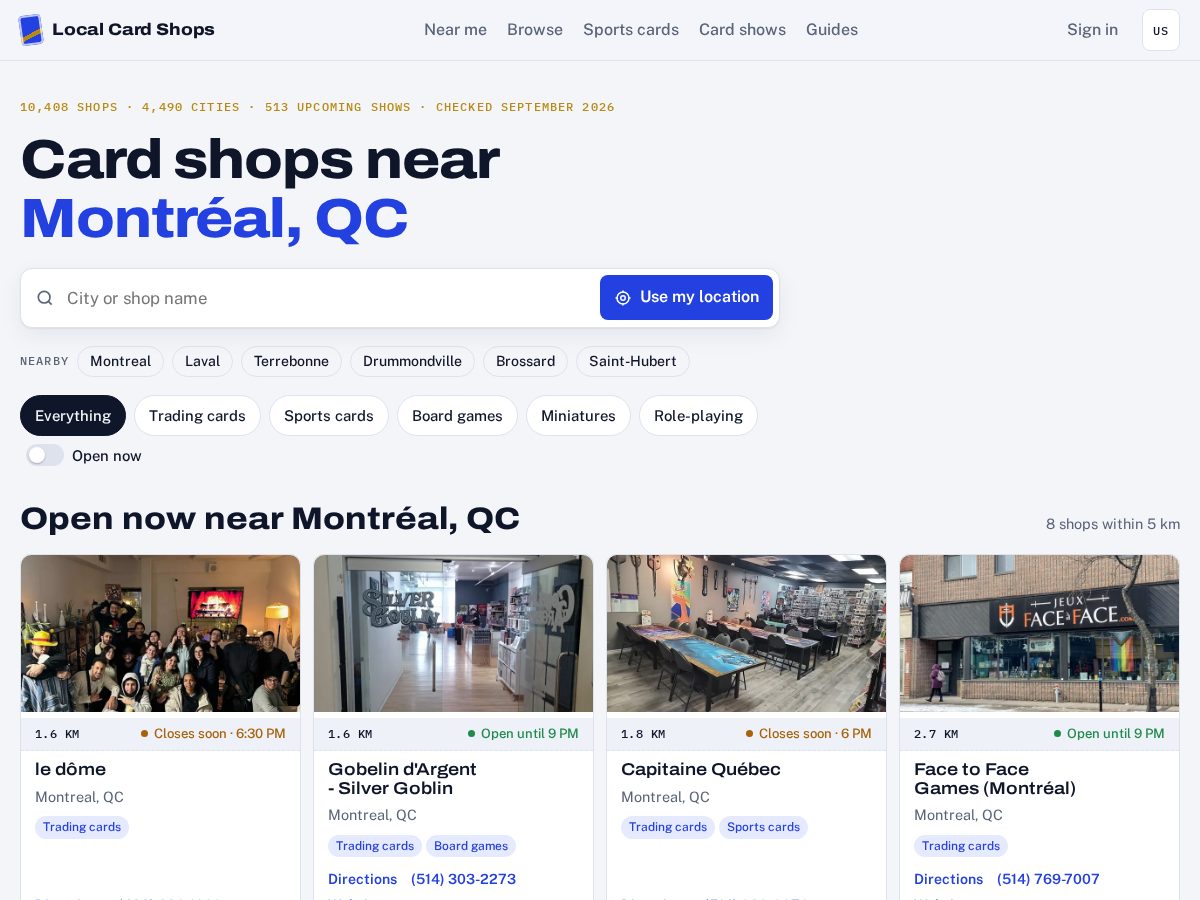Click Directions for Silver Goblin

[x=362, y=879]
